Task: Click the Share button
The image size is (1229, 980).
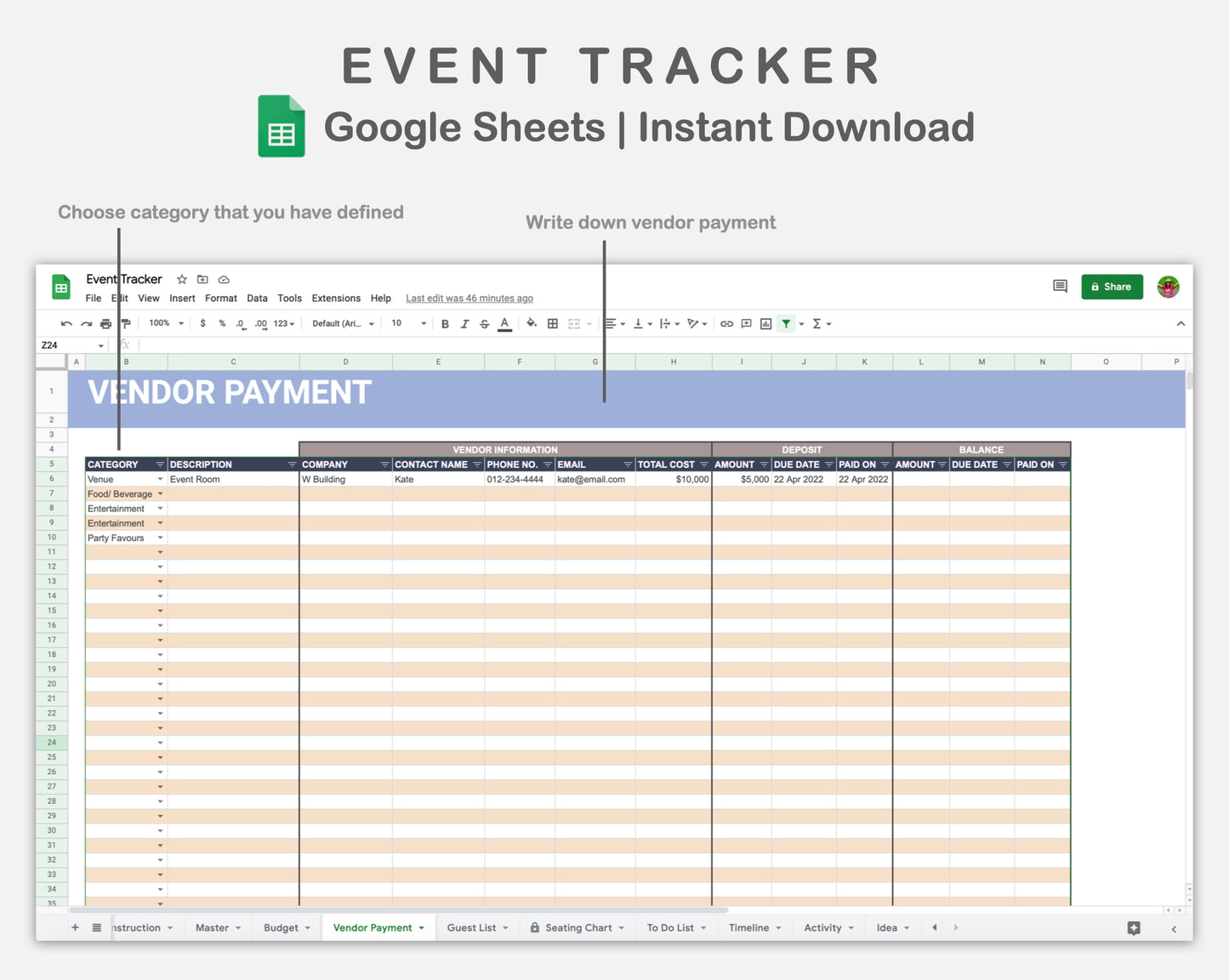Action: coord(1112,287)
